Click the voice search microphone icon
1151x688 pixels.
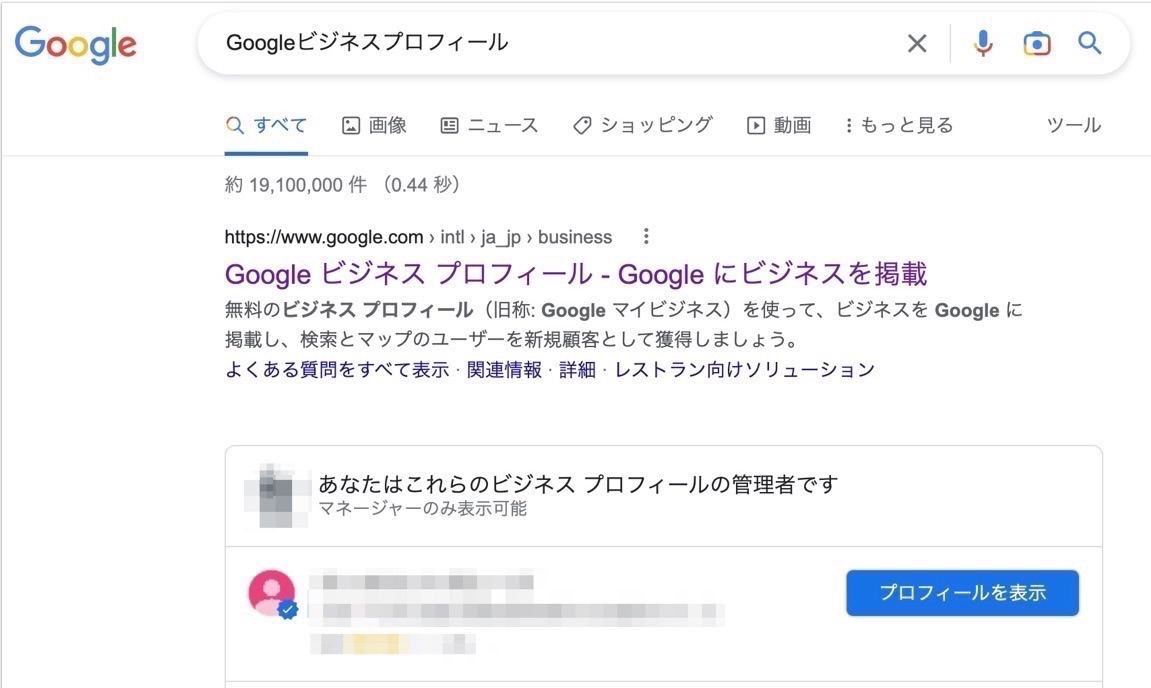click(982, 43)
